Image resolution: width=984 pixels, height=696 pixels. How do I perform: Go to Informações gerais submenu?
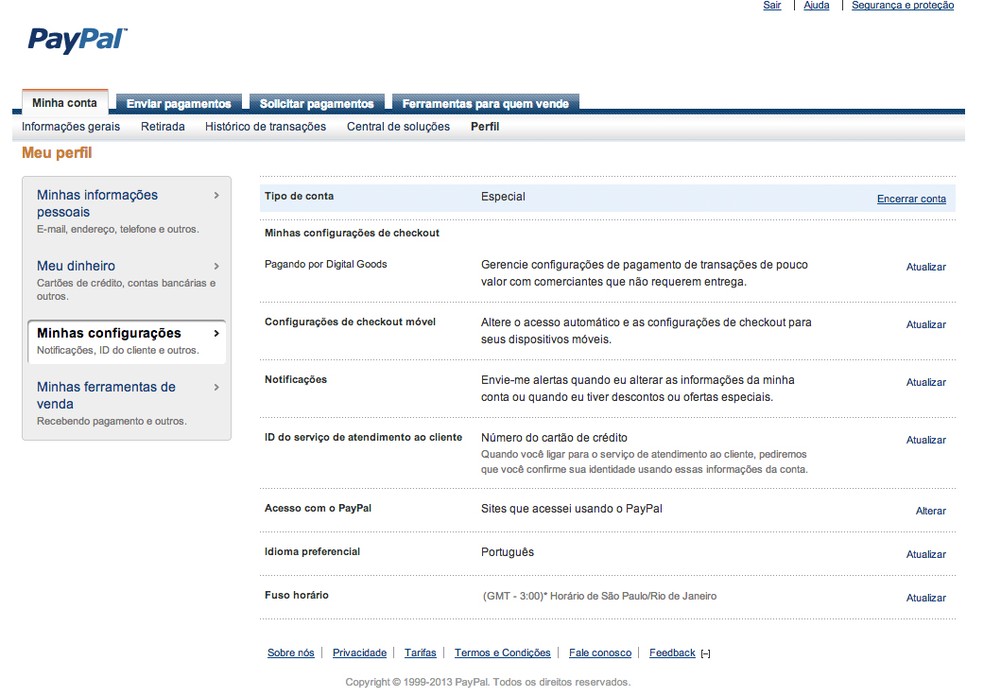click(71, 127)
